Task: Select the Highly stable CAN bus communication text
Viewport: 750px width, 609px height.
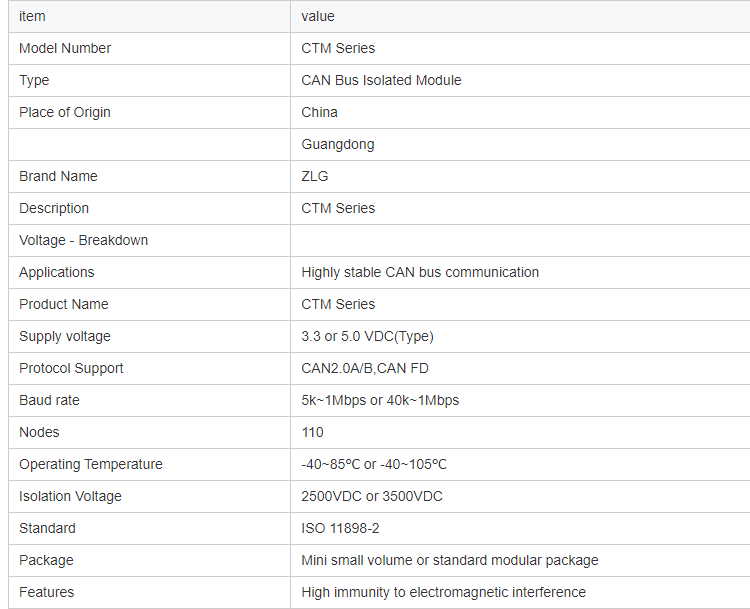Action: point(420,272)
